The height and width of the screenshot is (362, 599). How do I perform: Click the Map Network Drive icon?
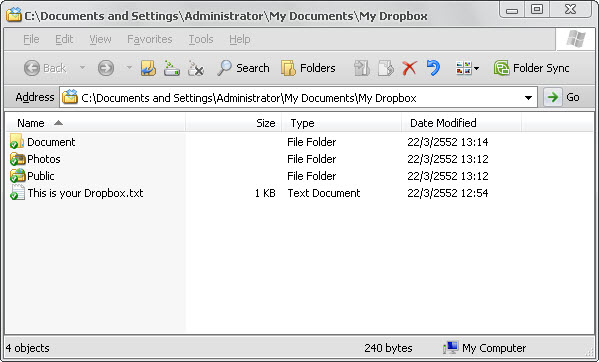pyautogui.click(x=172, y=68)
